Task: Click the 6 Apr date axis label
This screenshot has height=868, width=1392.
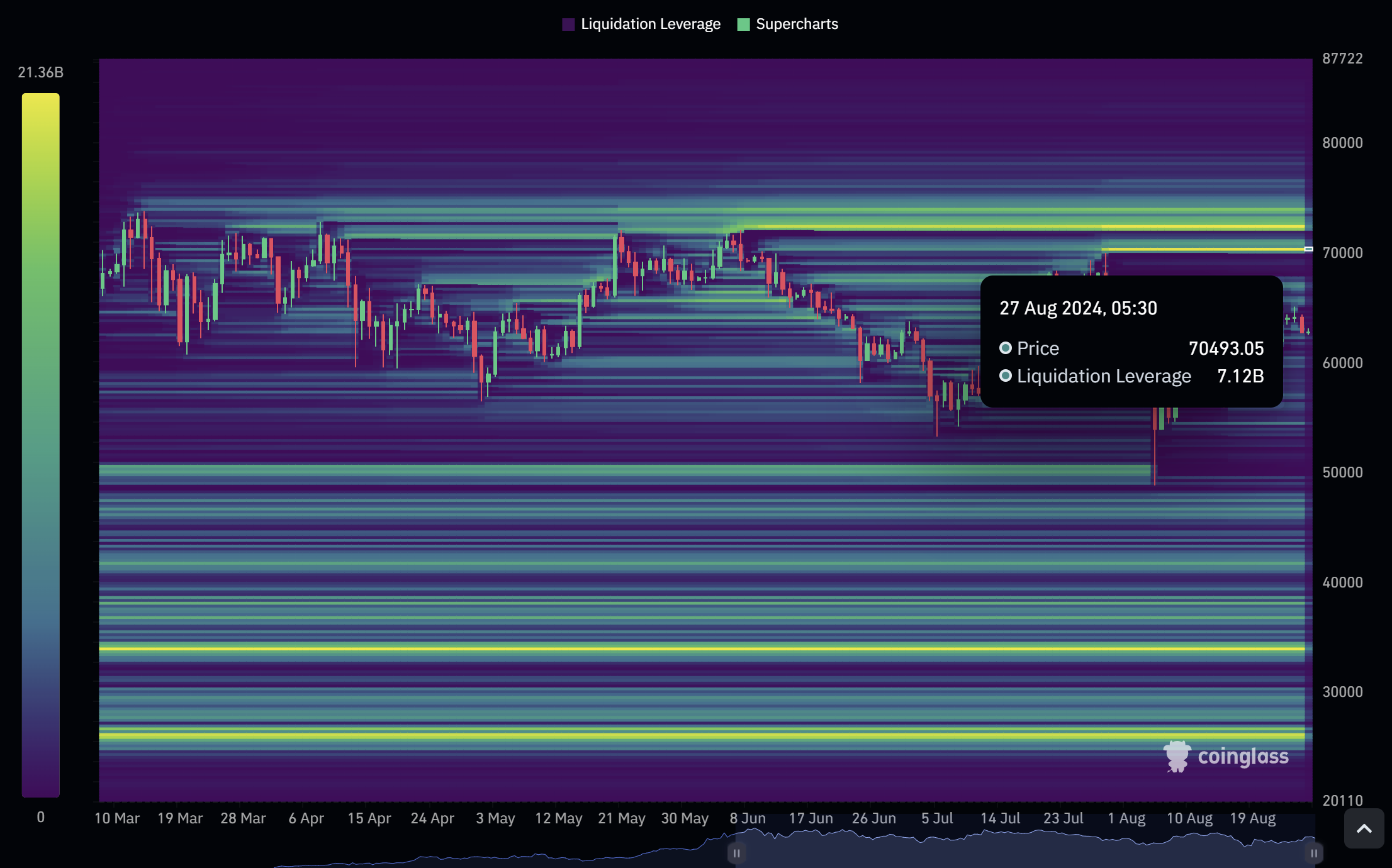Action: coord(306,818)
